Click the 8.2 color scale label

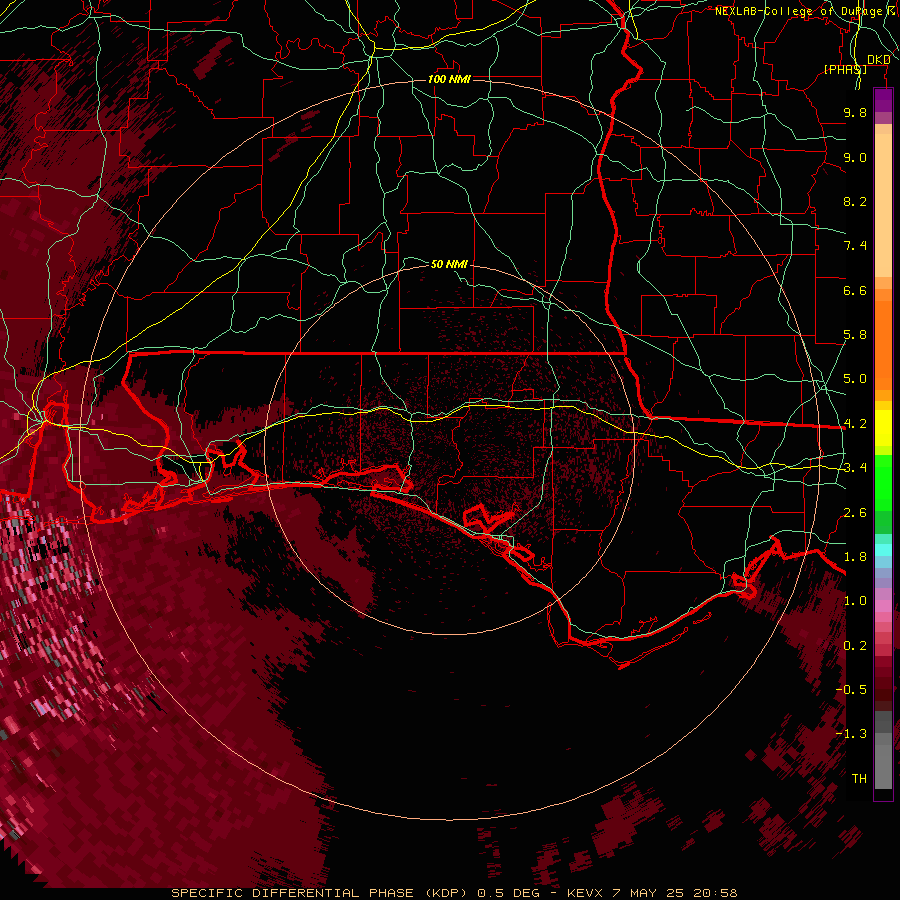[855, 201]
